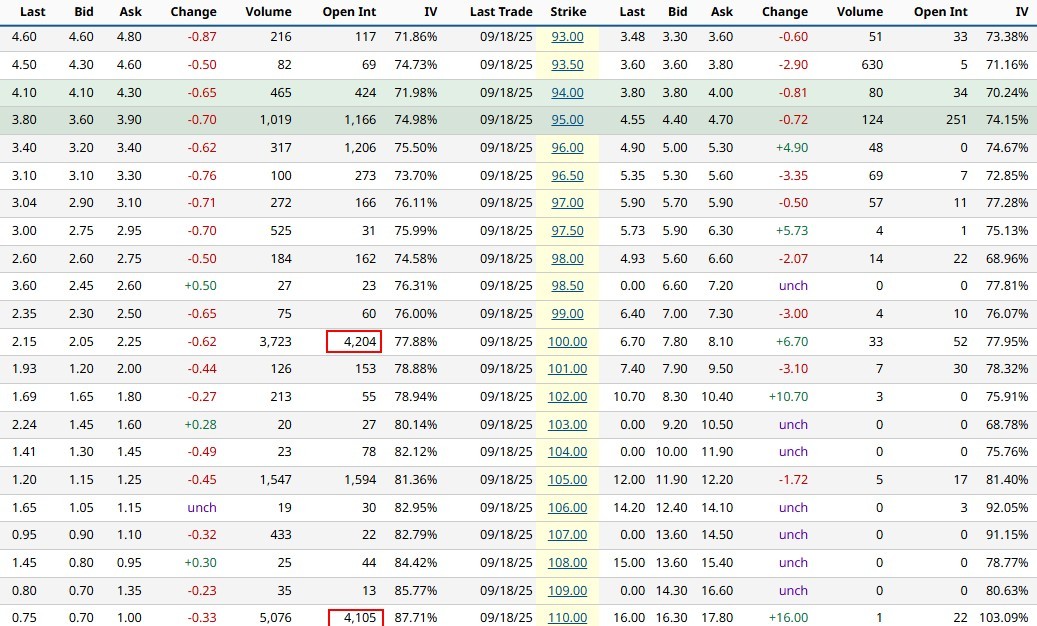
Task: Click the red-boxed 4,105 open interest cell
Action: tap(354, 617)
